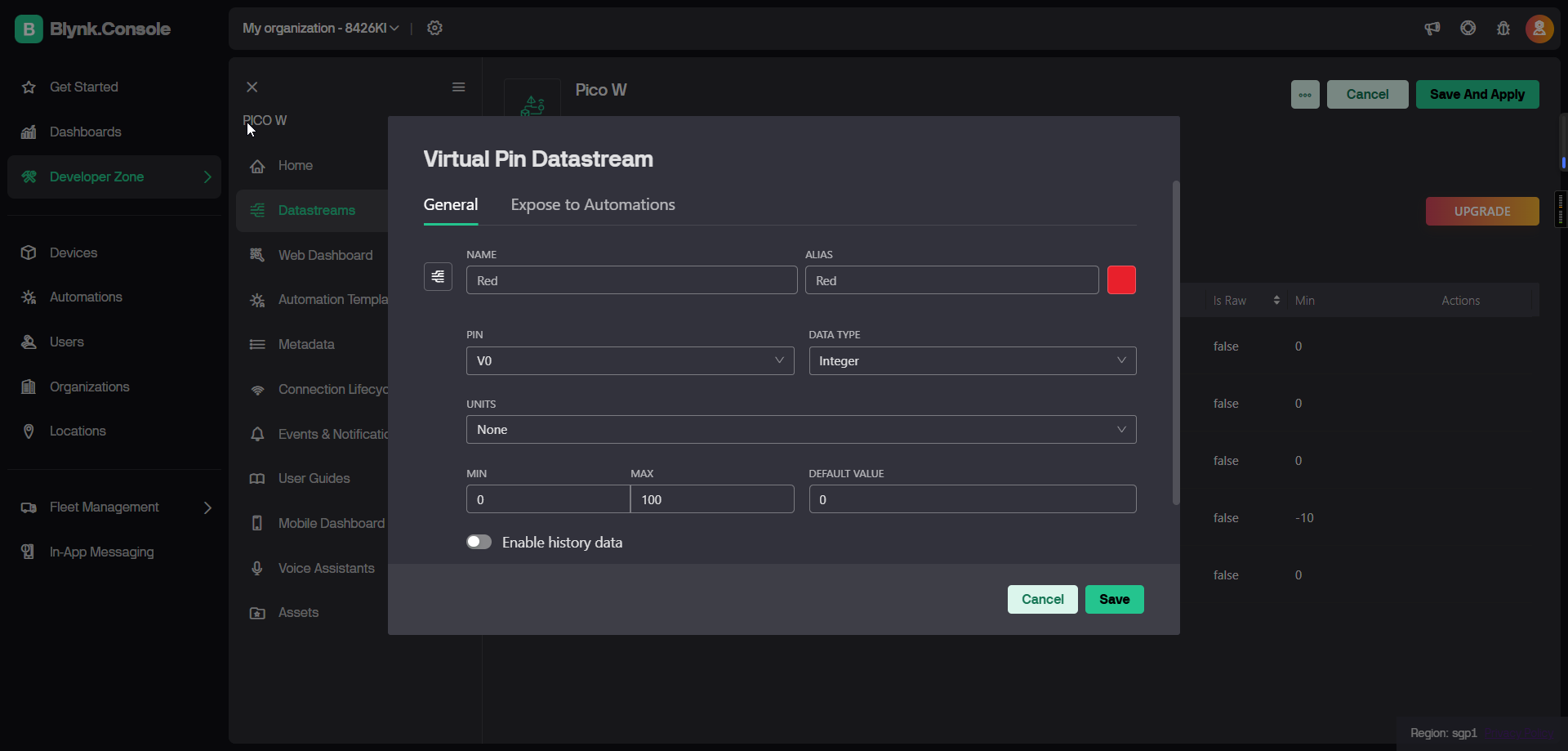Viewport: 1568px width, 751px height.
Task: Change the datastream icon button
Action: point(438,277)
